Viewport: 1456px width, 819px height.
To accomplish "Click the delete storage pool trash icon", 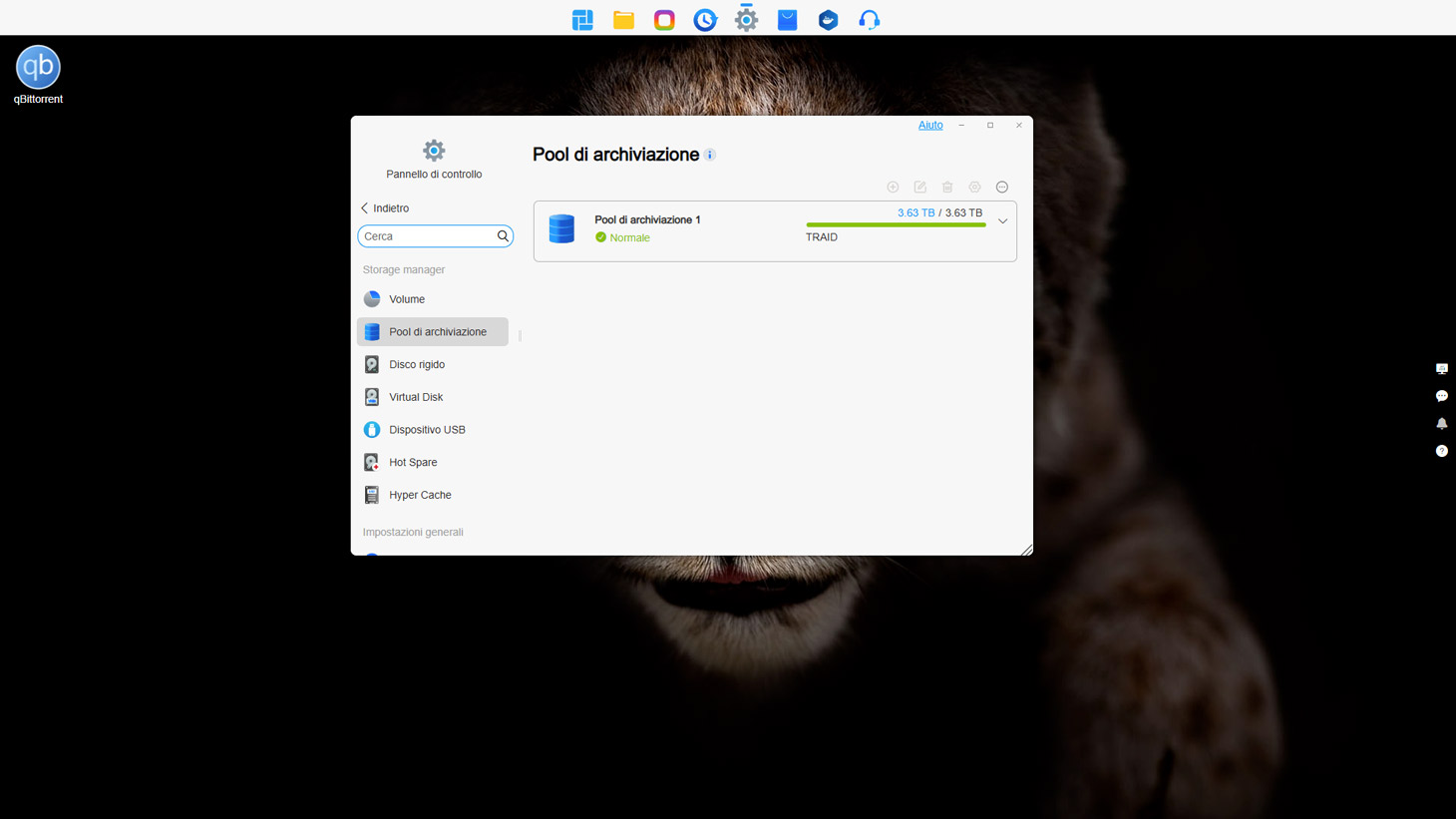I will 947,188.
